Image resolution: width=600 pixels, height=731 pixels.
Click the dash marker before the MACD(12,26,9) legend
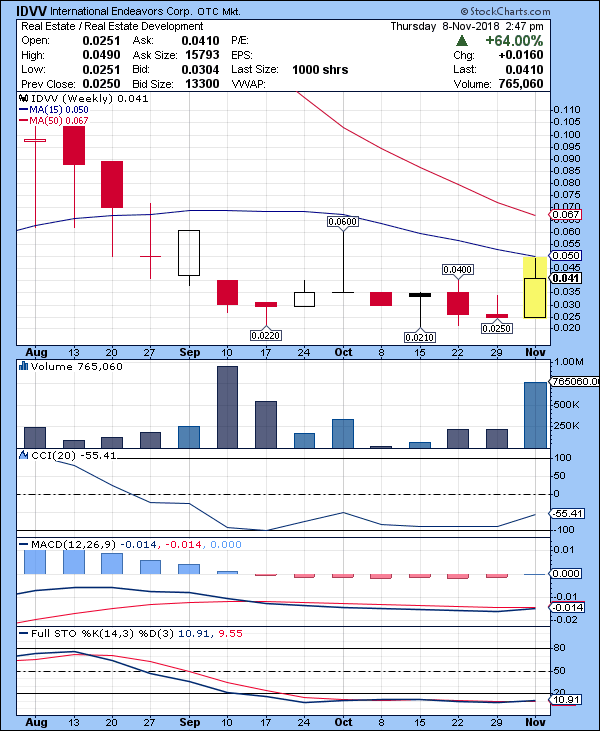pyautogui.click(x=23, y=544)
